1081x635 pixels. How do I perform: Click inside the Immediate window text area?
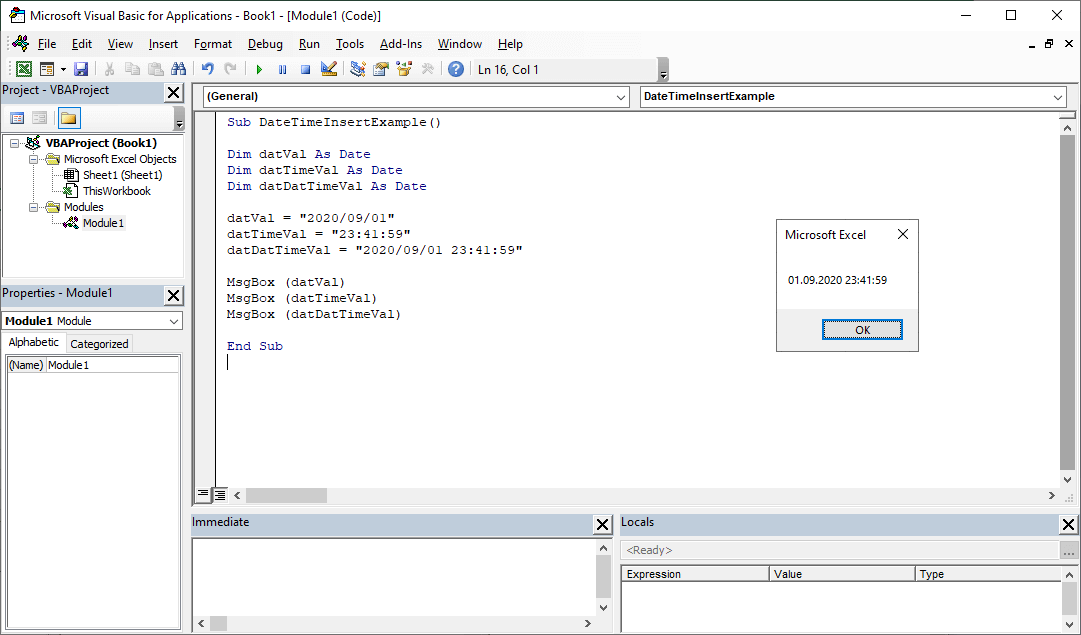point(393,576)
